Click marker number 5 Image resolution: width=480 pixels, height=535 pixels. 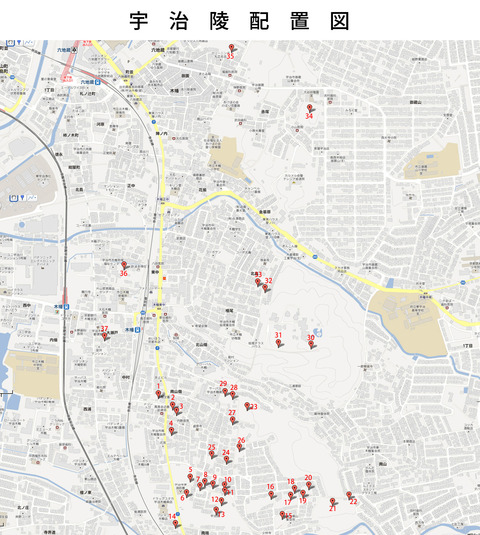190,477
